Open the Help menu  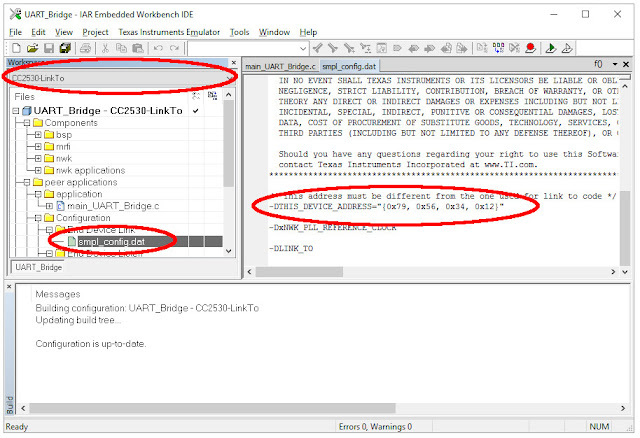(308, 32)
